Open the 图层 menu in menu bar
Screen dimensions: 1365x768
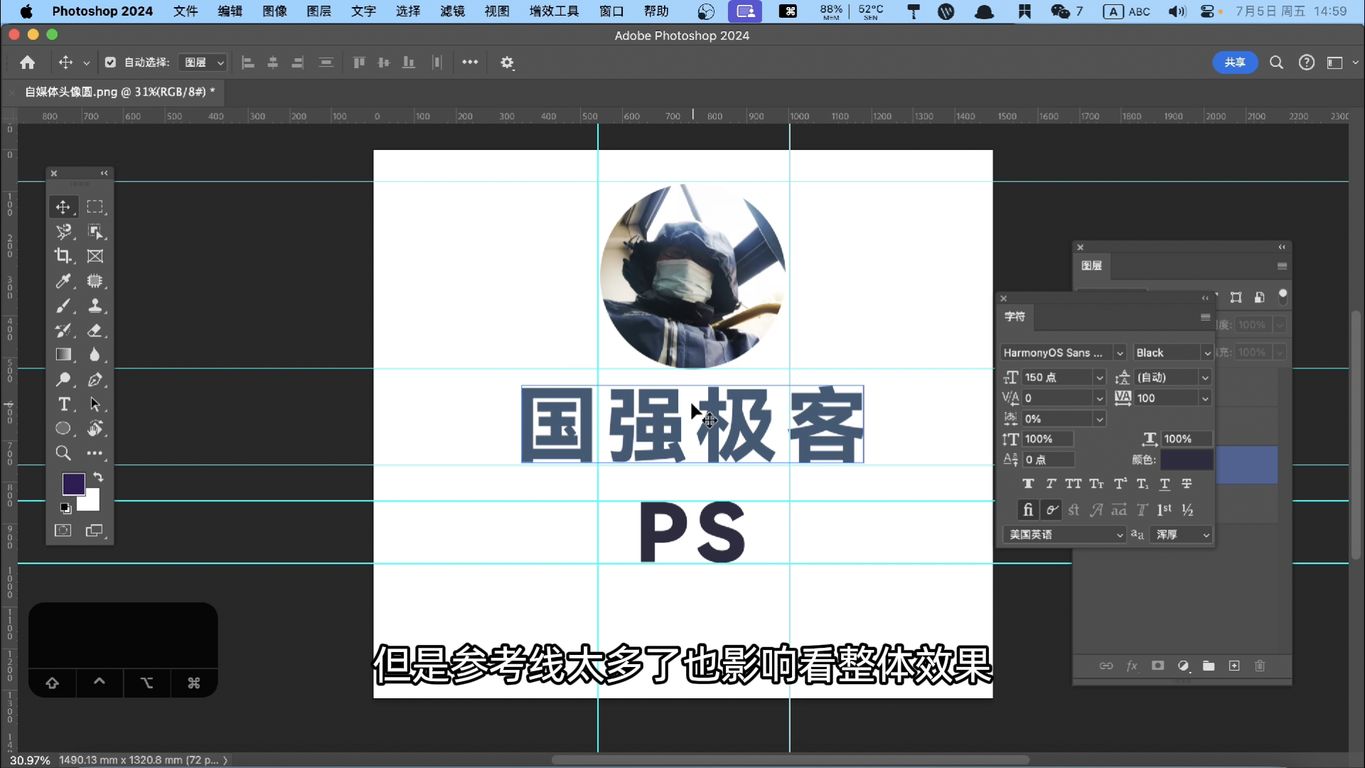pyautogui.click(x=319, y=11)
